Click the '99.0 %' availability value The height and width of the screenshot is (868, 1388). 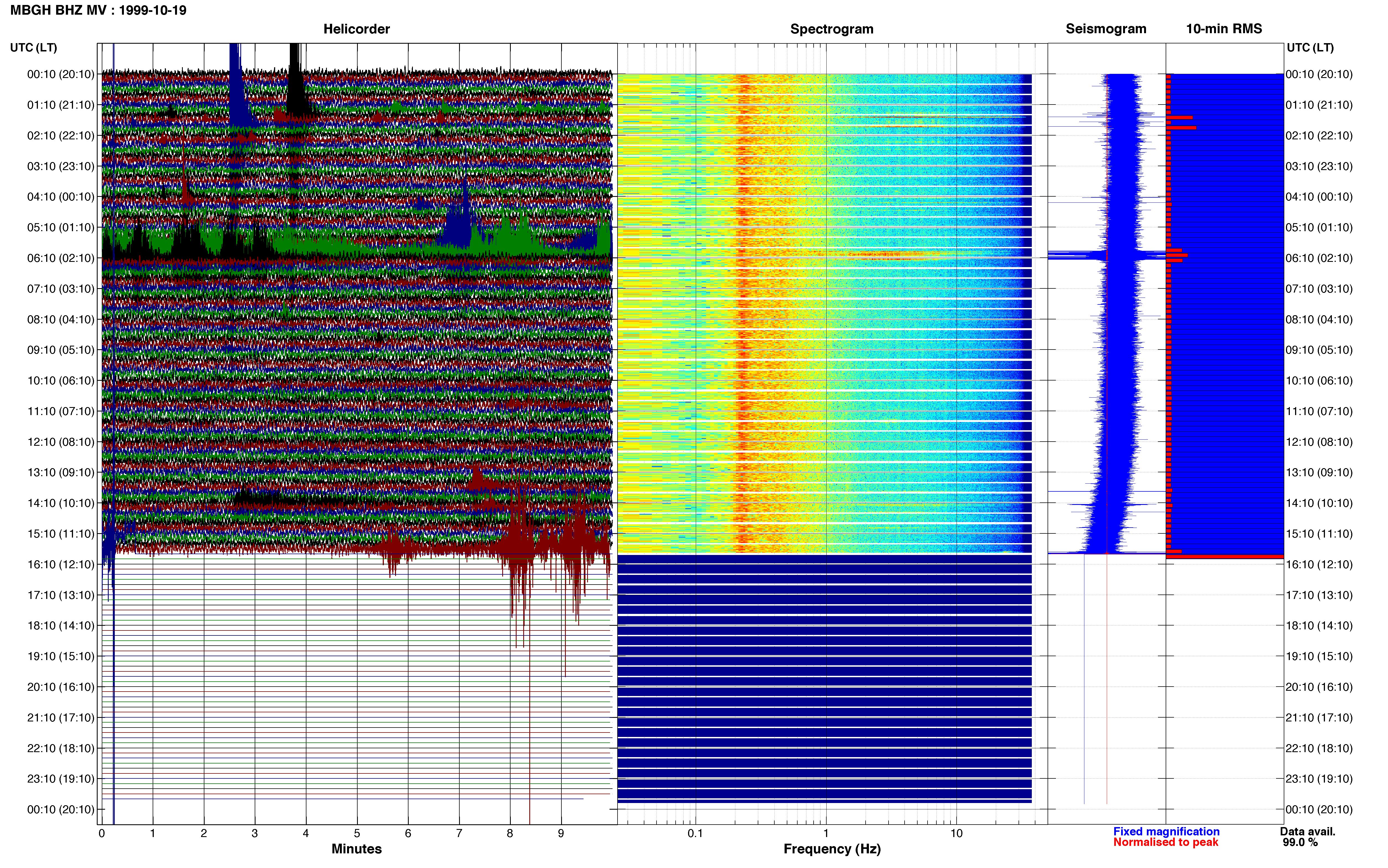click(1301, 843)
